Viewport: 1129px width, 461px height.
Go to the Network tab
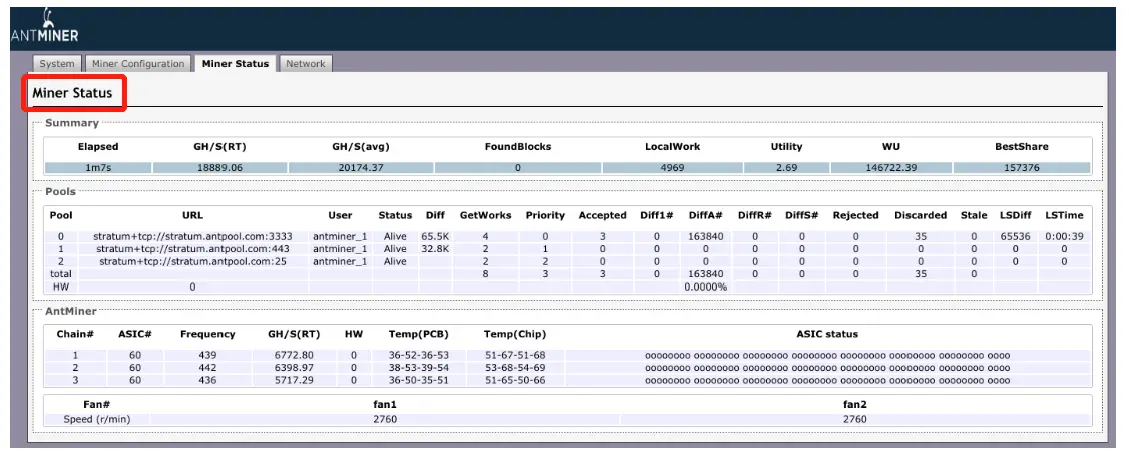click(x=305, y=64)
